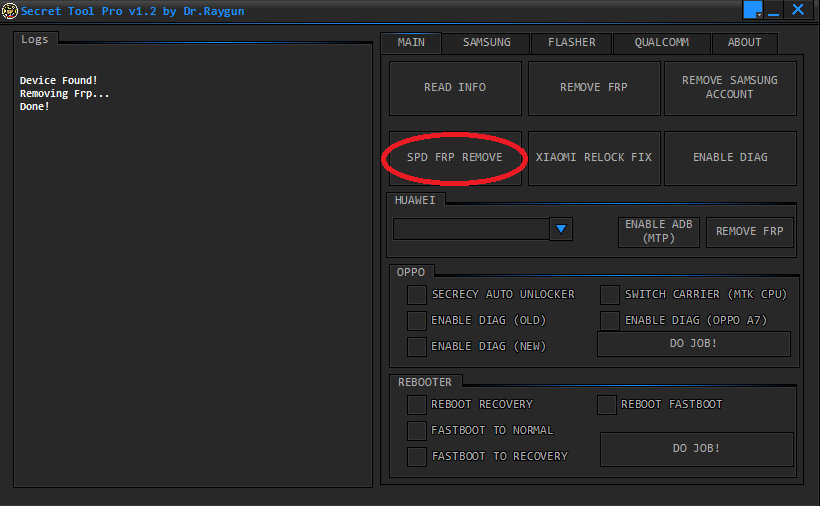The height and width of the screenshot is (506, 820).
Task: Click inside the HUAWEI combo box field
Action: coord(471,229)
